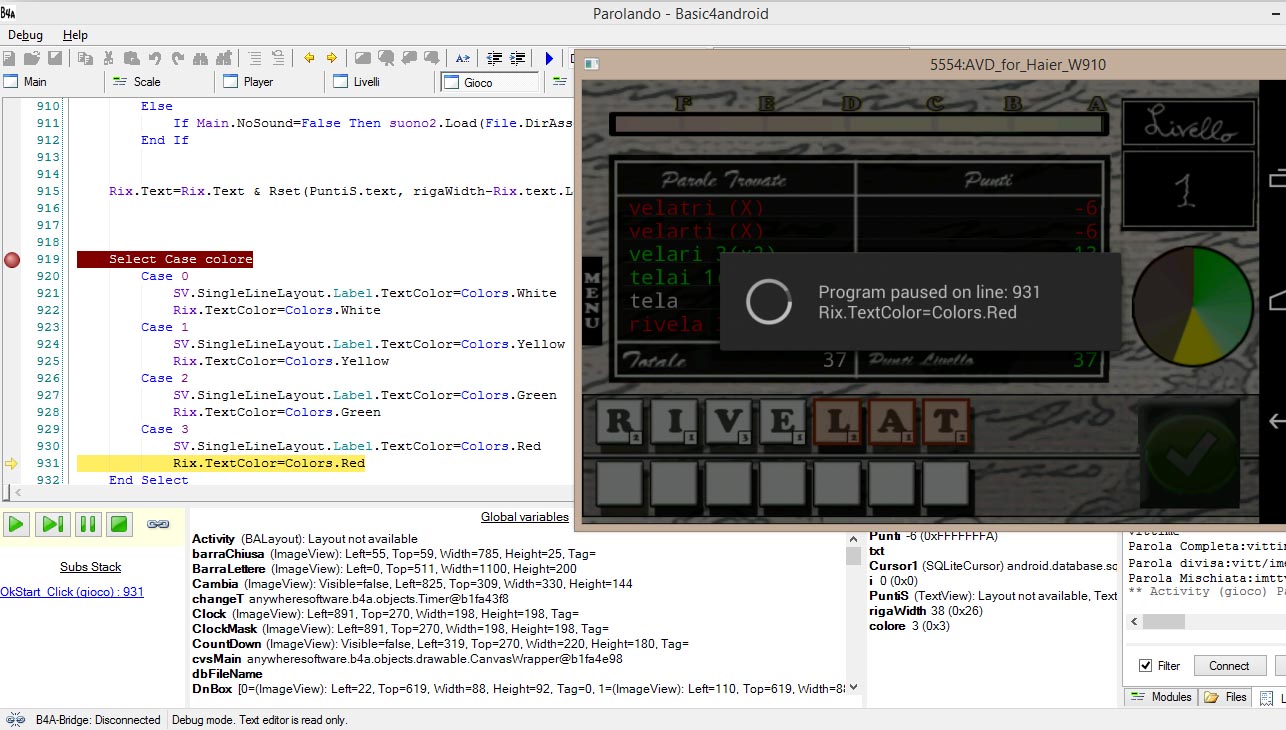Uncheck the Filter checkbox in log panel

(x=1146, y=665)
